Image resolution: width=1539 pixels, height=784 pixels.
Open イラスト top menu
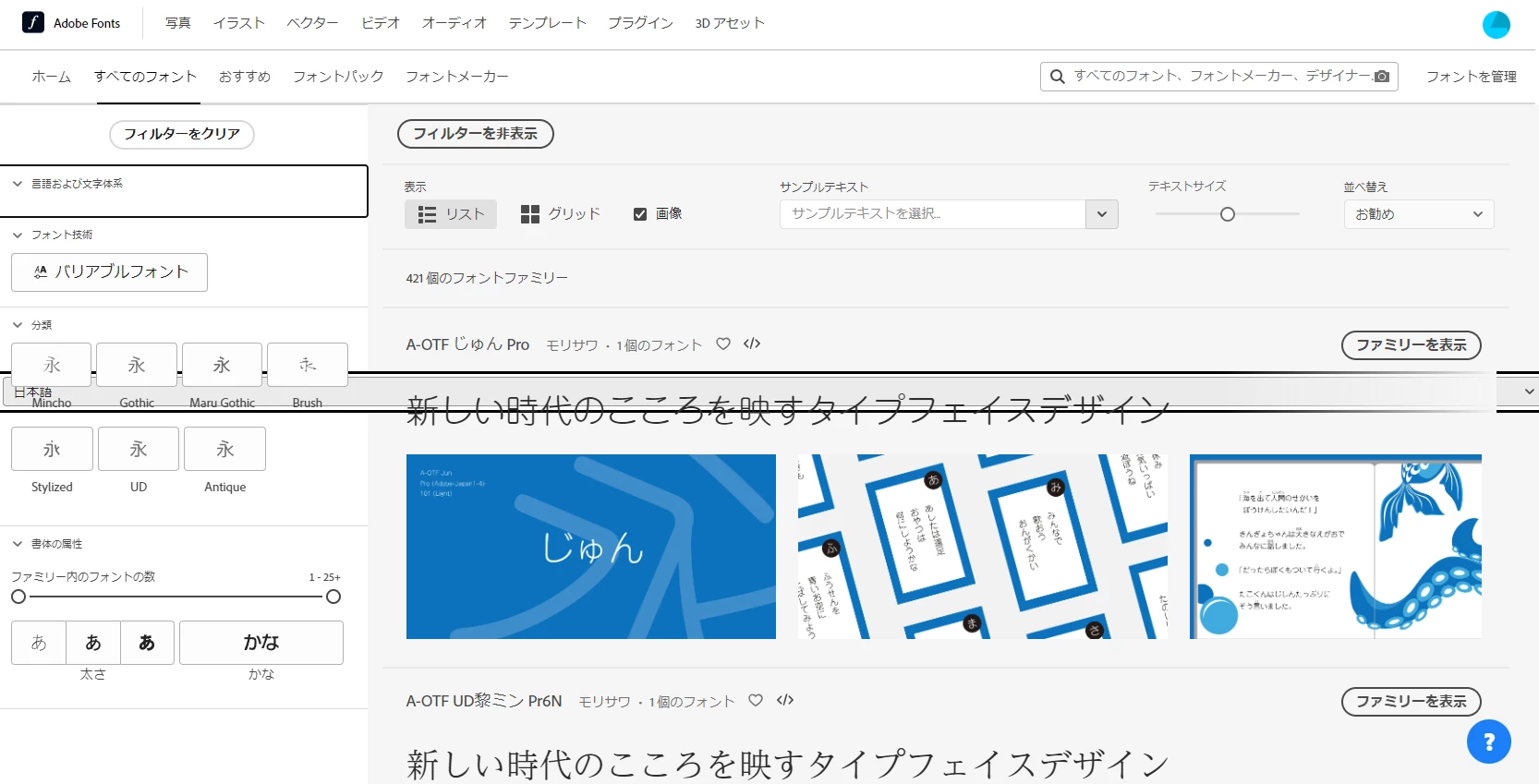pyautogui.click(x=239, y=23)
